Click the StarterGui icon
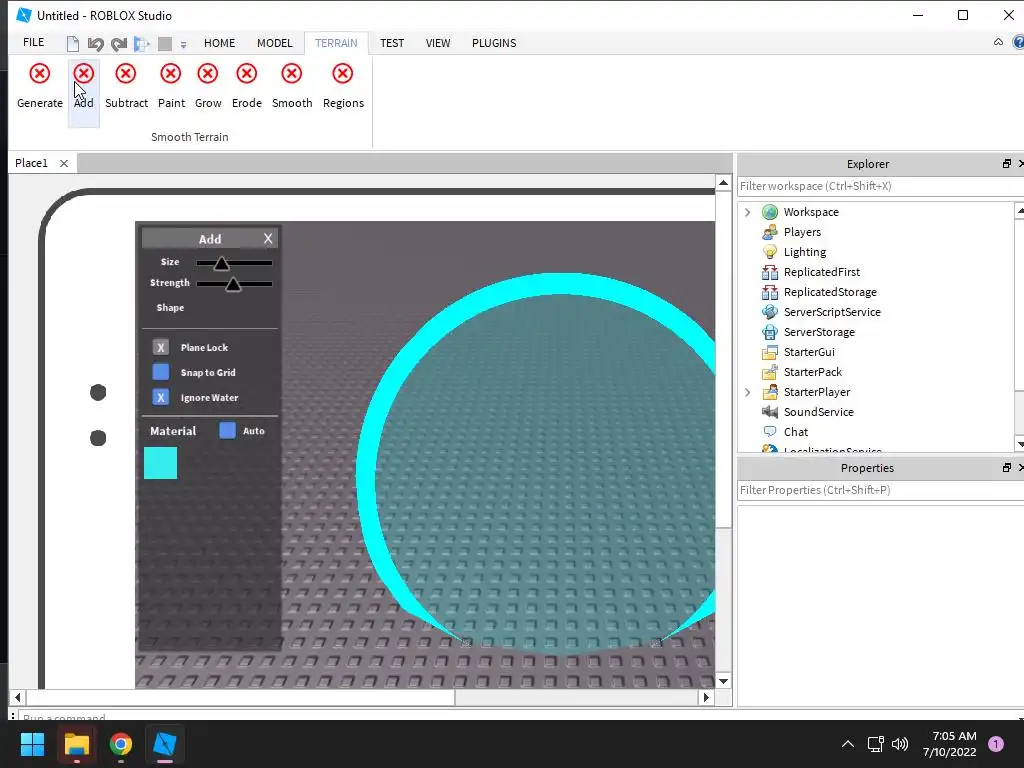Viewport: 1024px width, 768px height. pos(770,352)
